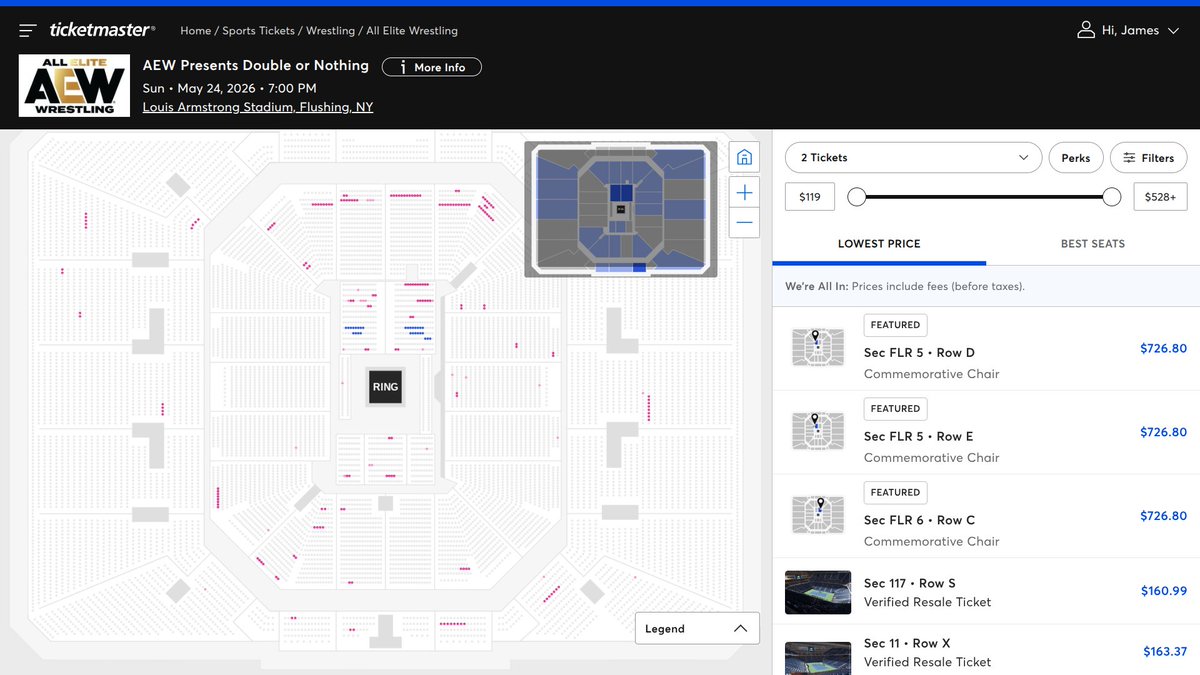
Task: Open the user account profile icon
Action: click(x=1086, y=30)
